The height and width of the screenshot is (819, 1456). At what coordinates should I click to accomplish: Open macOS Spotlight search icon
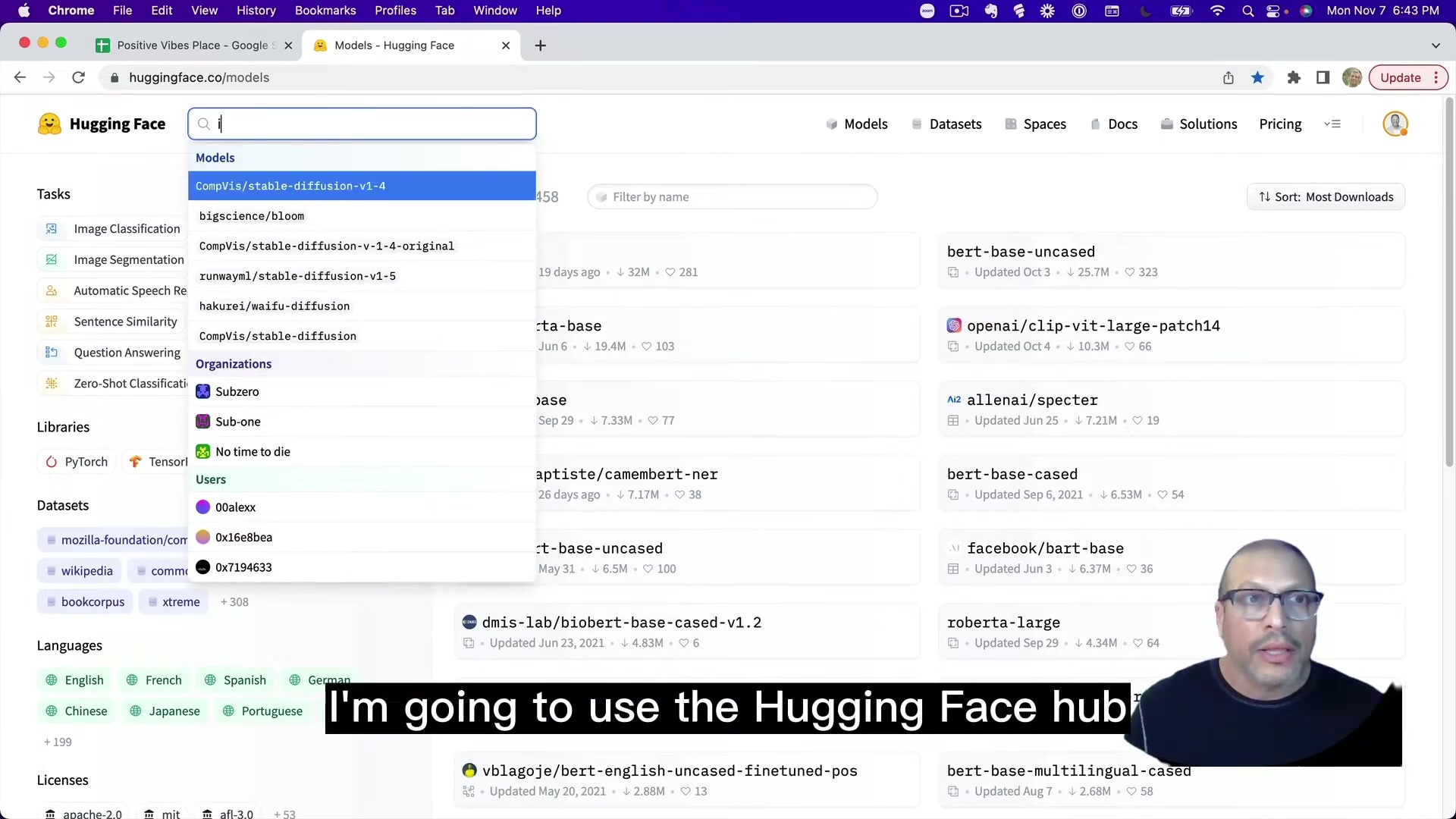tap(1247, 11)
